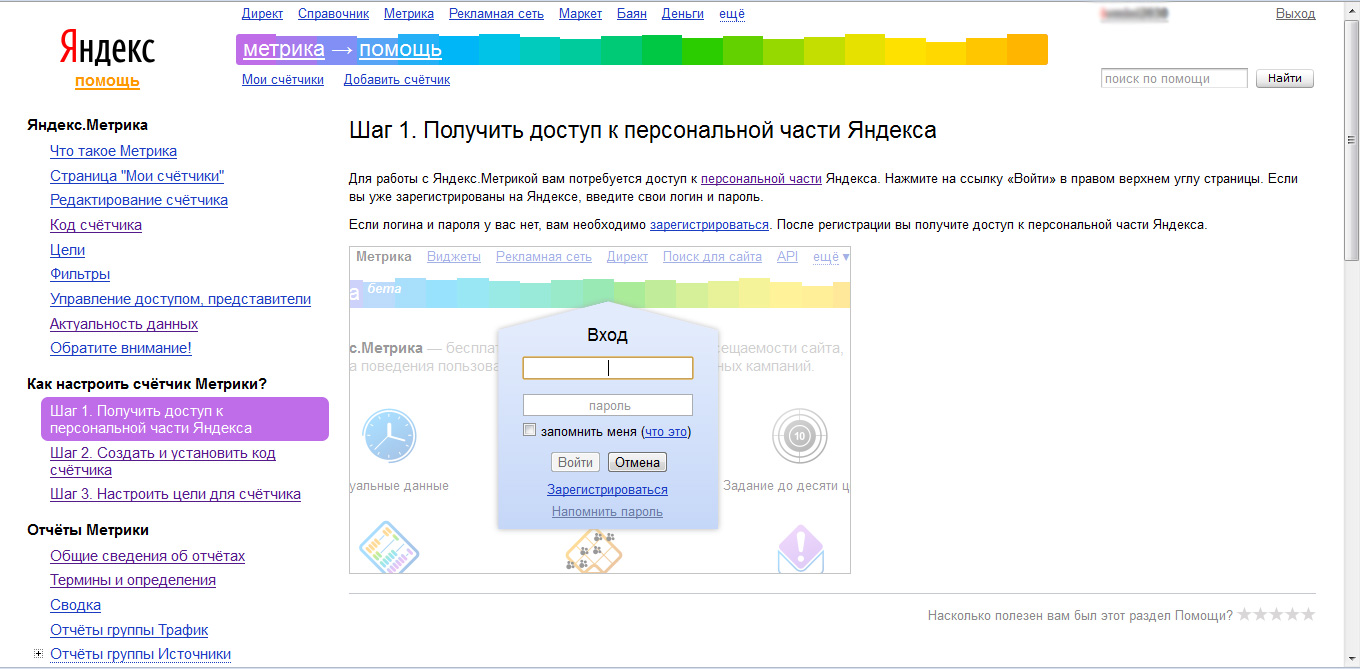Screen dimensions: 1360x669
Task: Open Термины и определения link
Action: [x=133, y=580]
